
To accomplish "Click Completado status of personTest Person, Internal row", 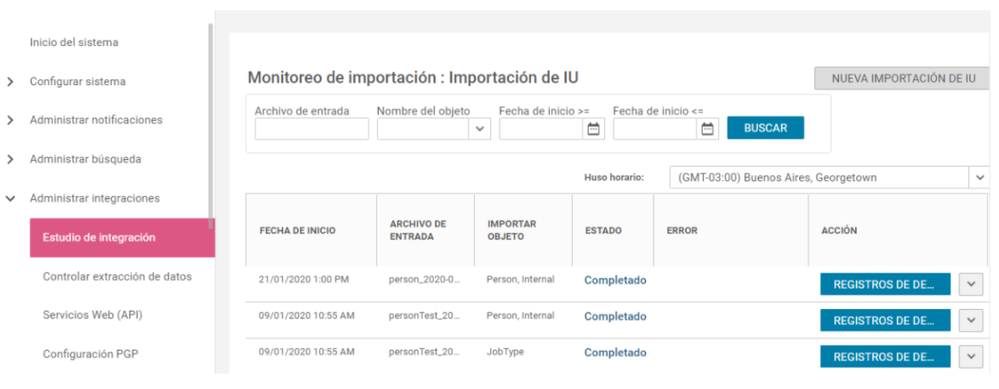I will coord(615,316).
